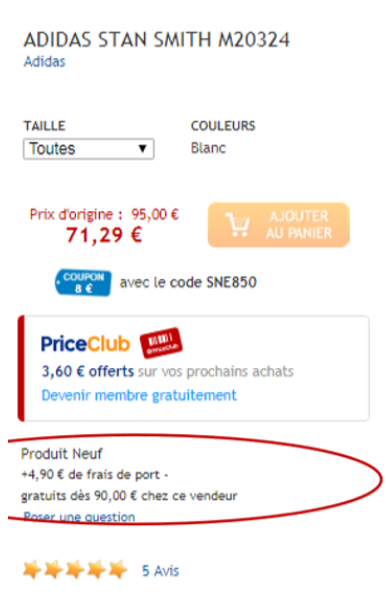
Task: Click the fifth rating star
Action: [x=118, y=570]
